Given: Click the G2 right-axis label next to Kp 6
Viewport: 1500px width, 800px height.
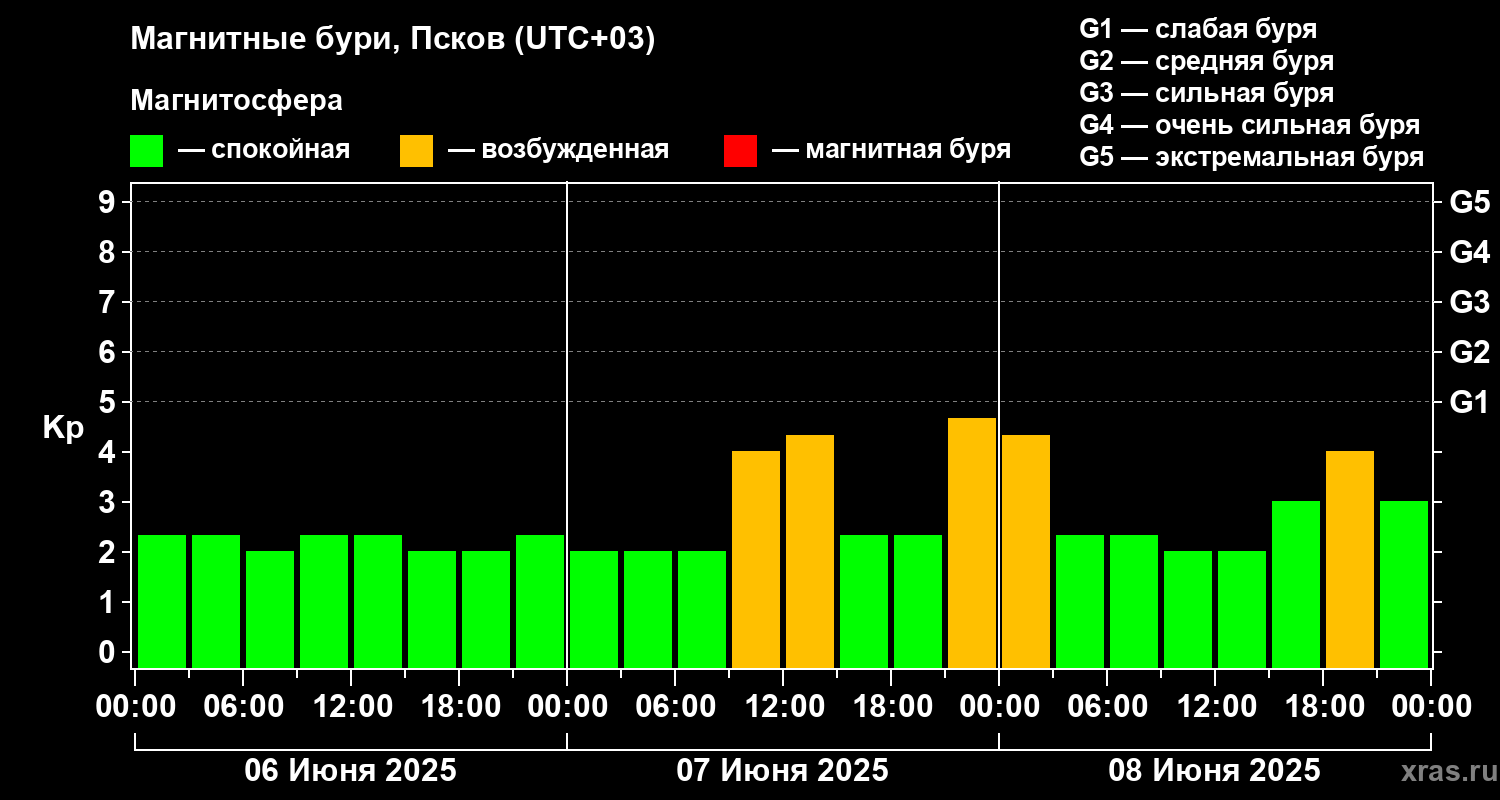Looking at the screenshot, I should (1469, 352).
